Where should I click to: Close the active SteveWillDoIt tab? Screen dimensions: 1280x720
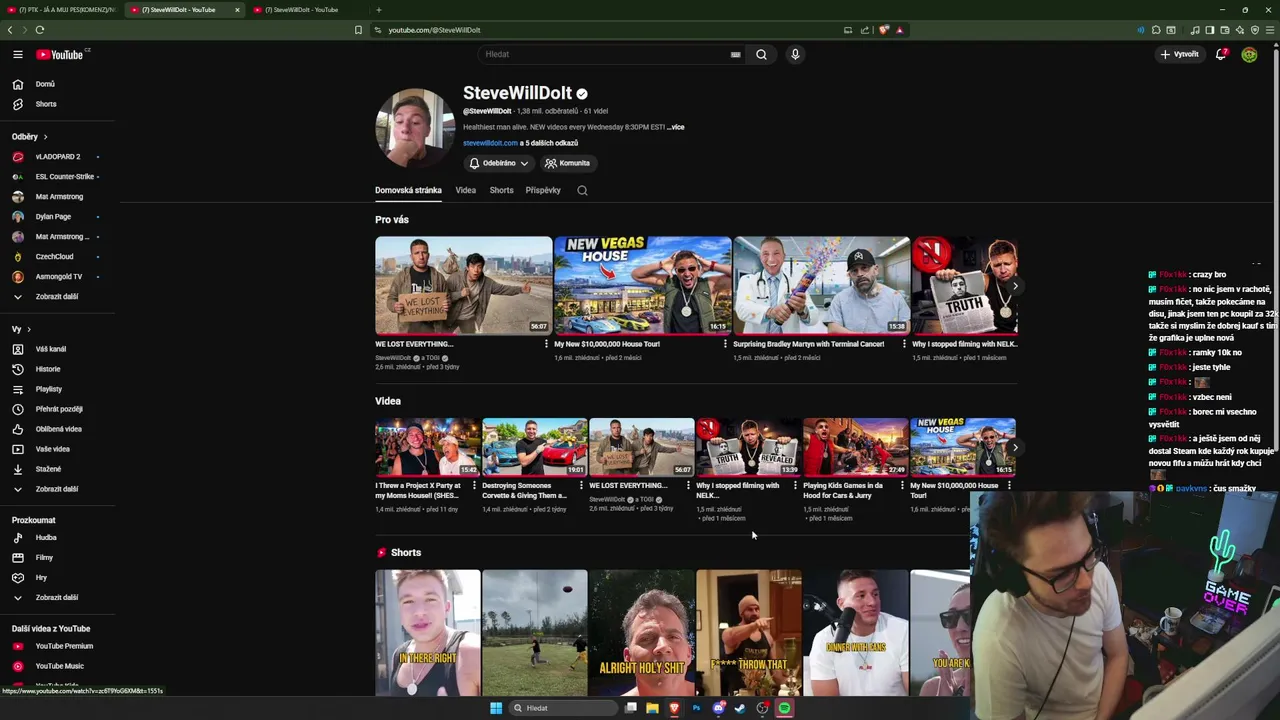(x=237, y=10)
